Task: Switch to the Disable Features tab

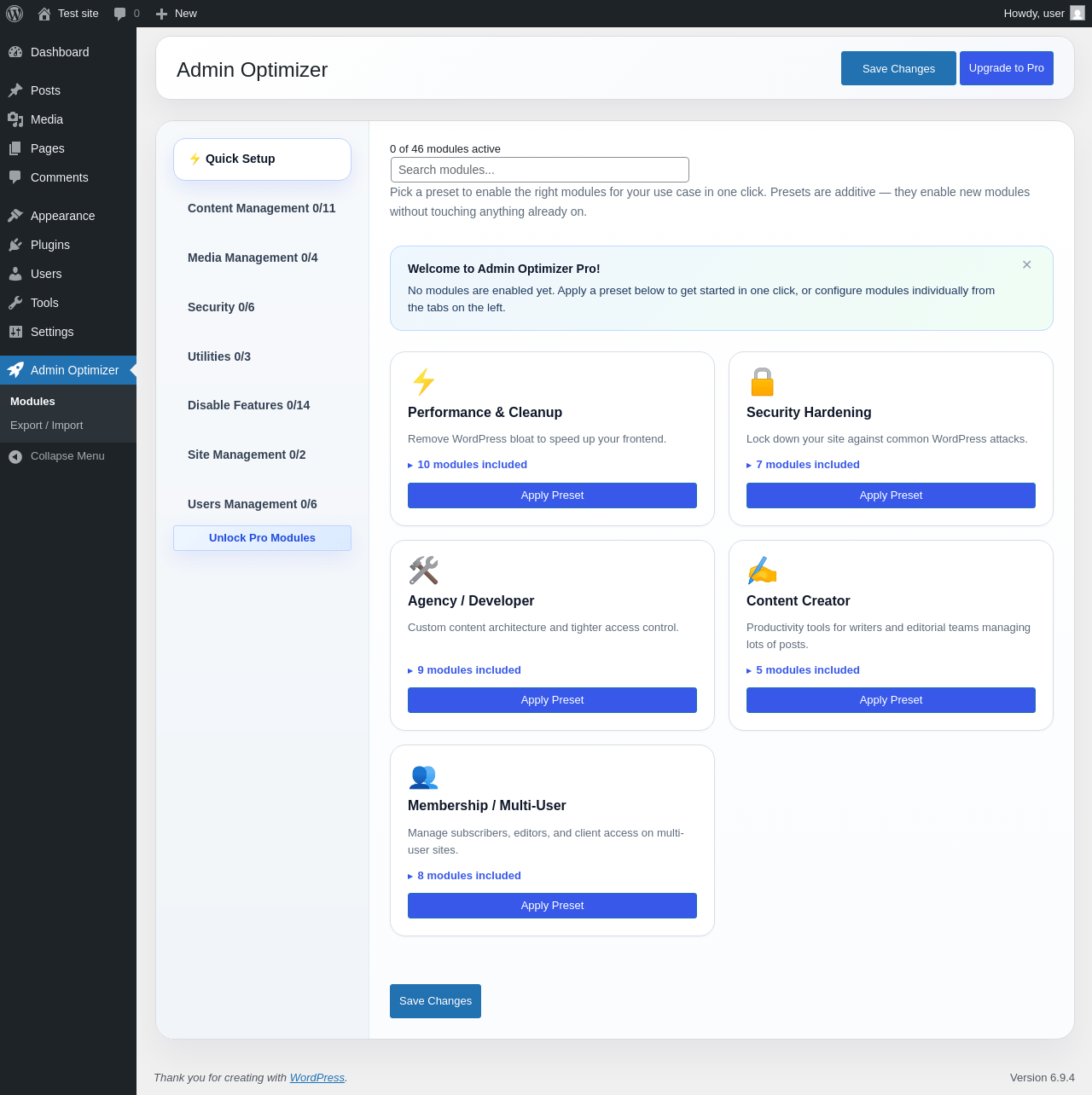Action: tap(262, 405)
